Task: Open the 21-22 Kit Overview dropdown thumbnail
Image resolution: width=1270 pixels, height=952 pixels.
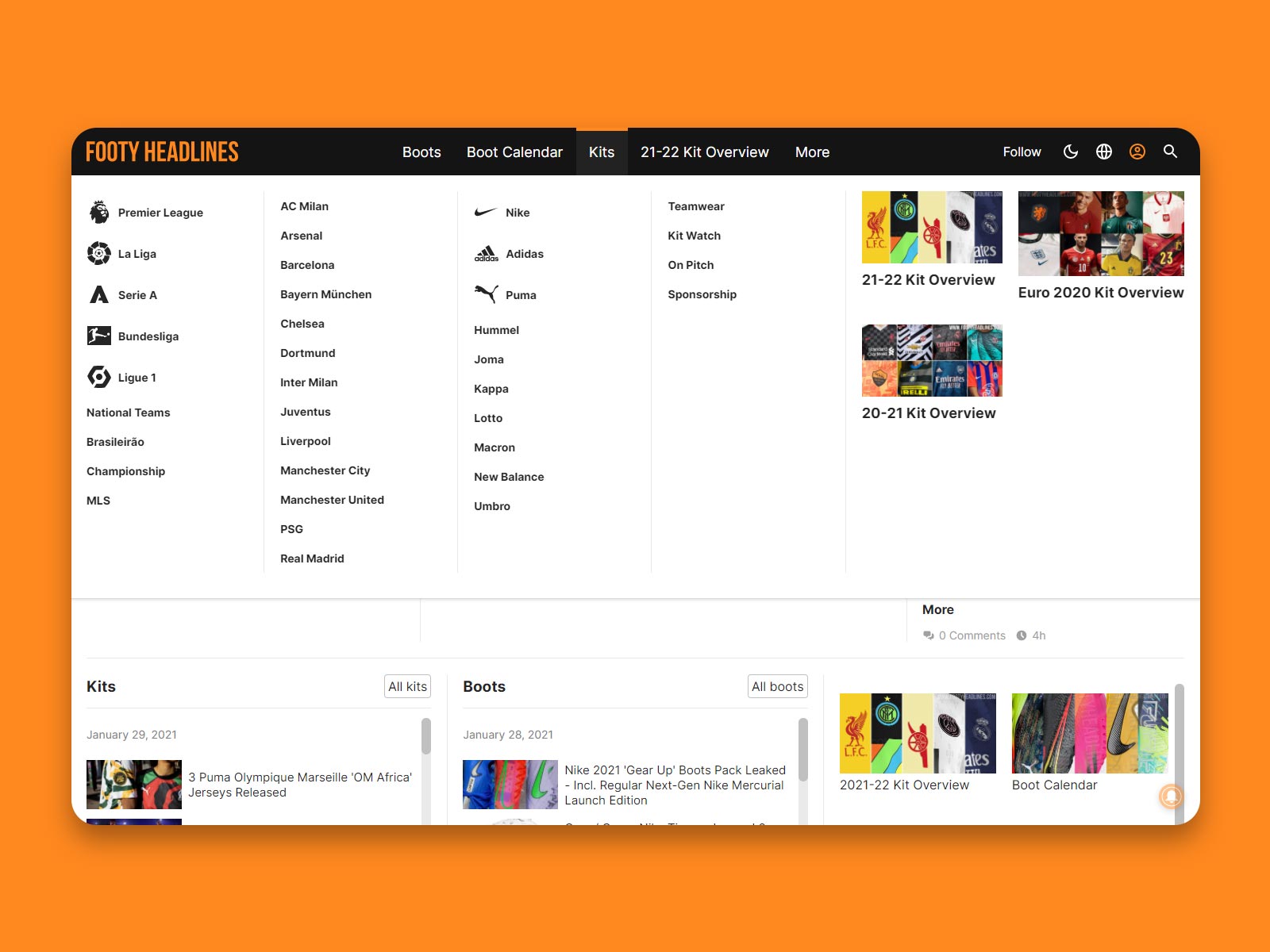Action: 932,227
